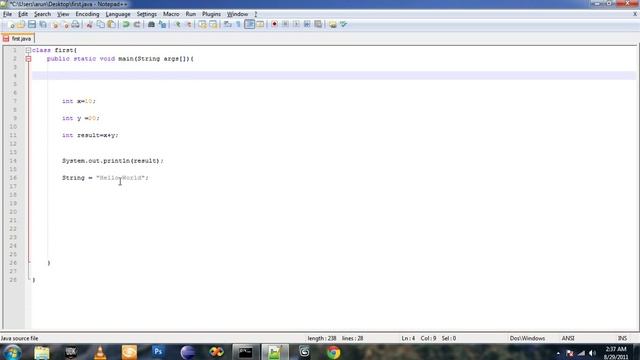
Task: Click the highlighted empty line 4 in the editor
Action: click(334, 76)
